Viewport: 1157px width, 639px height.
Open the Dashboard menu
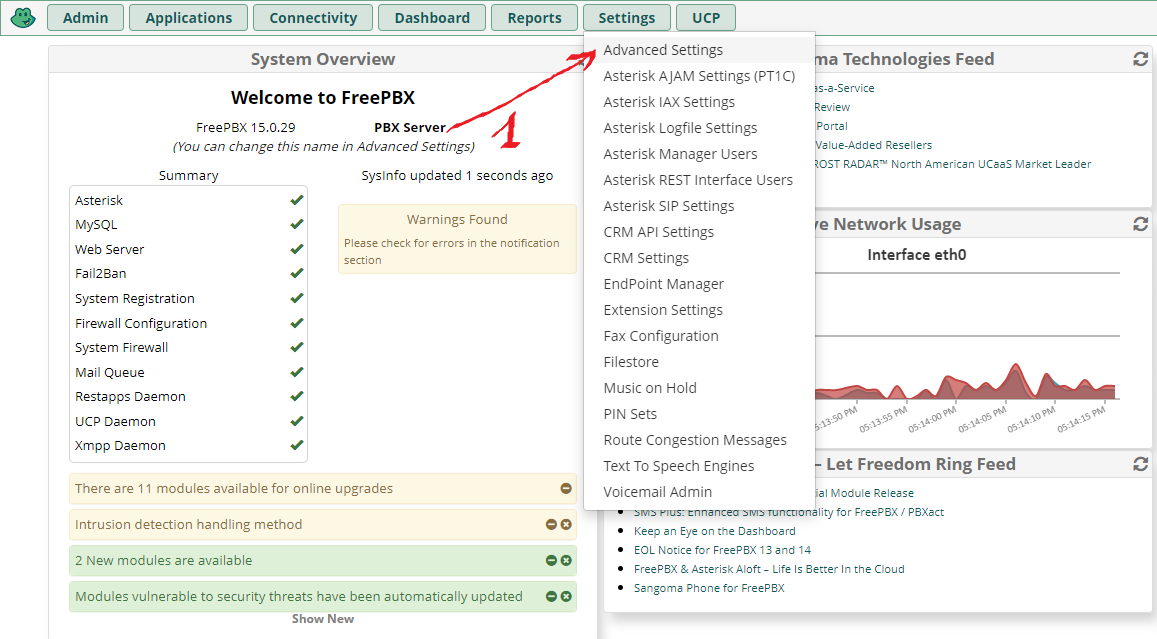[x=432, y=18]
